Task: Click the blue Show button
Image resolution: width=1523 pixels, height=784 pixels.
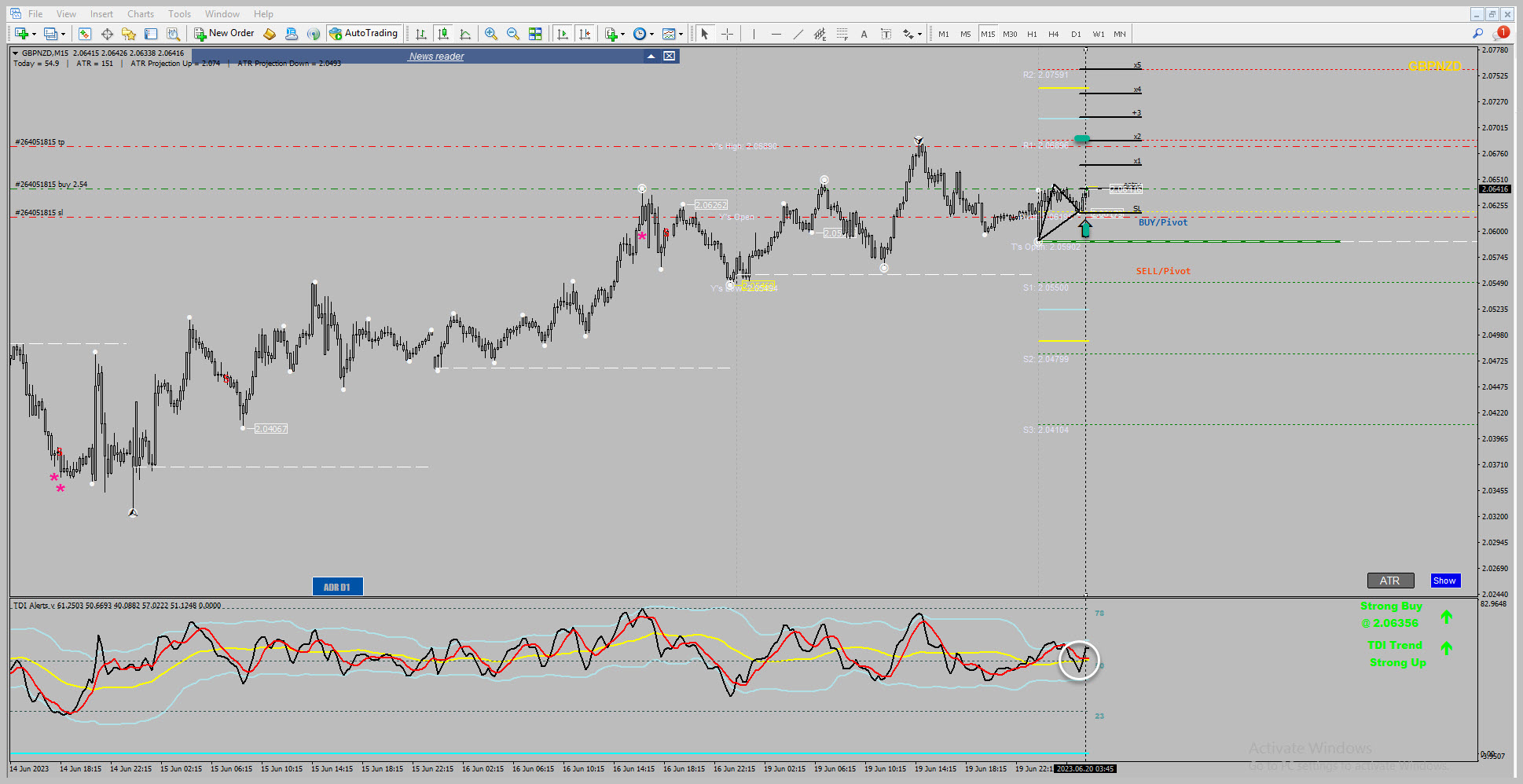Action: click(1444, 581)
